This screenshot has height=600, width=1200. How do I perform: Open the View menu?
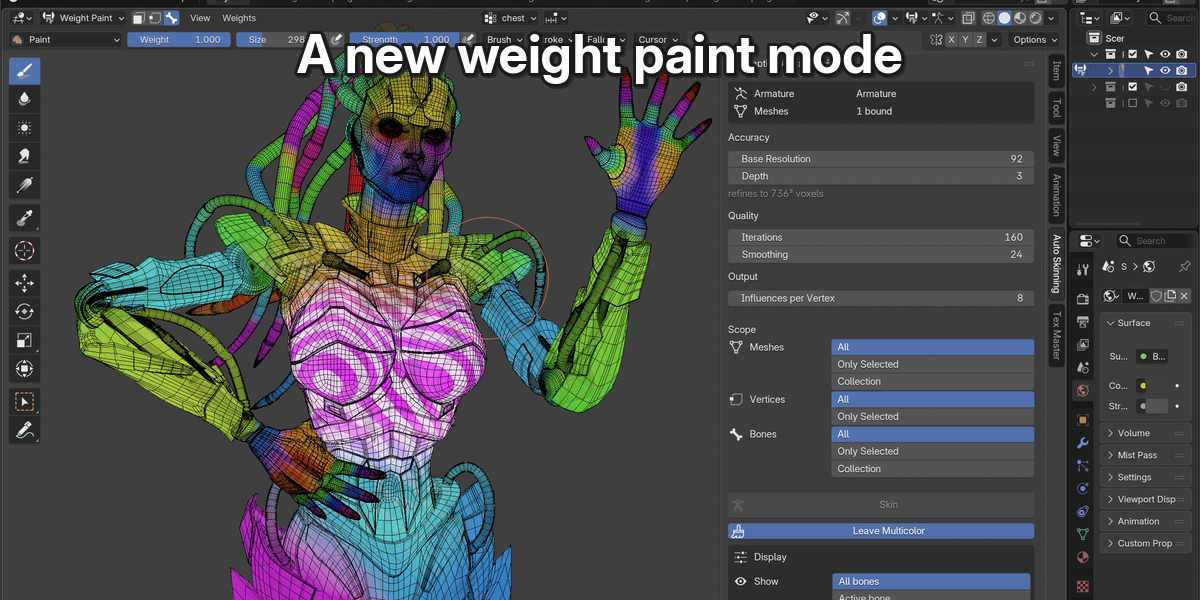(200, 18)
